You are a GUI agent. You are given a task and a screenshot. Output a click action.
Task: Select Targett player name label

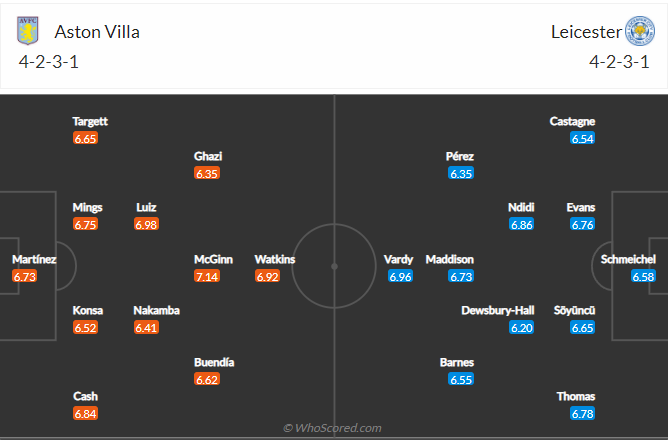(x=90, y=121)
